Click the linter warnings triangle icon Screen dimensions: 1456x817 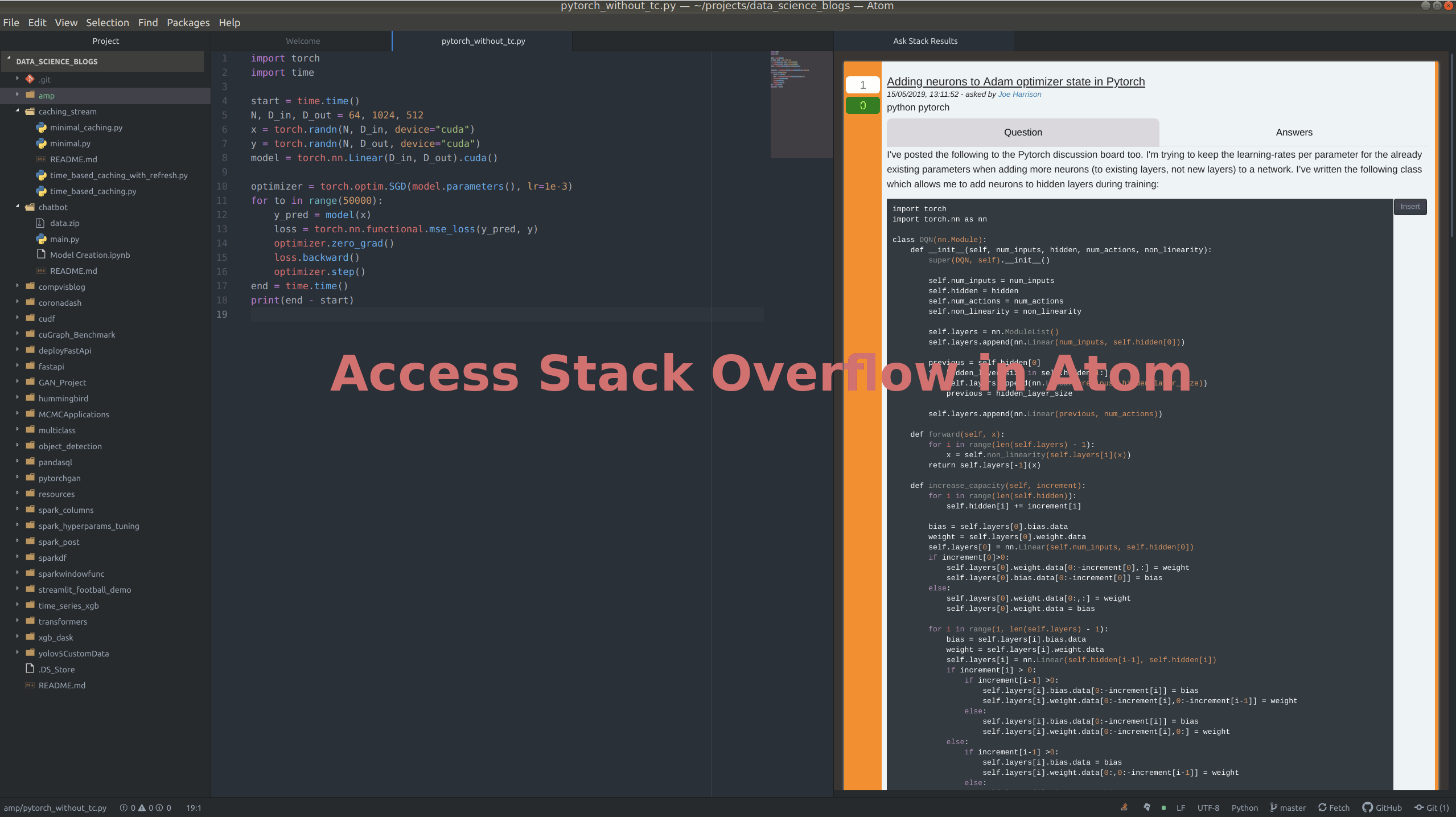tap(142, 808)
